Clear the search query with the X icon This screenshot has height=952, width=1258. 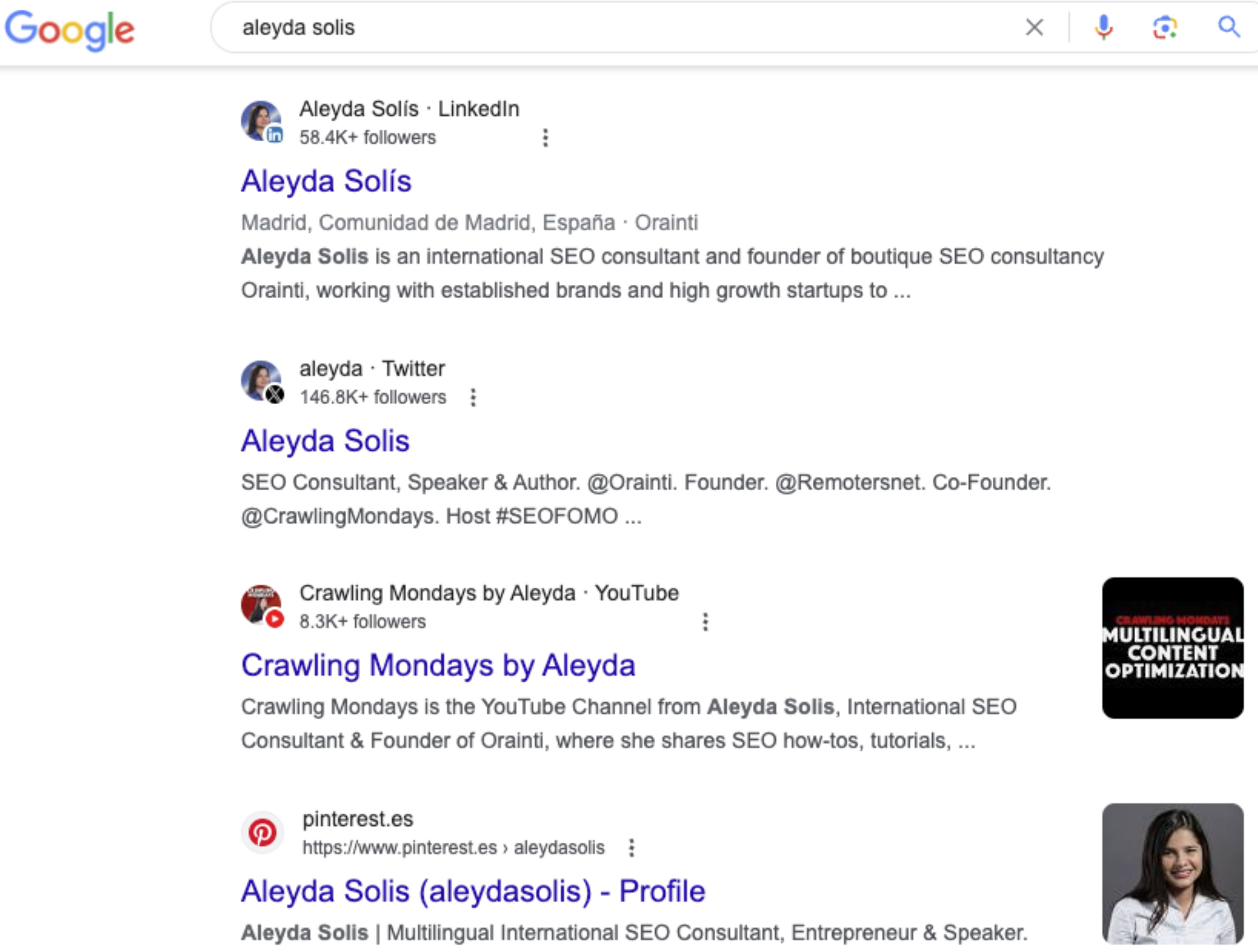pyautogui.click(x=1035, y=27)
